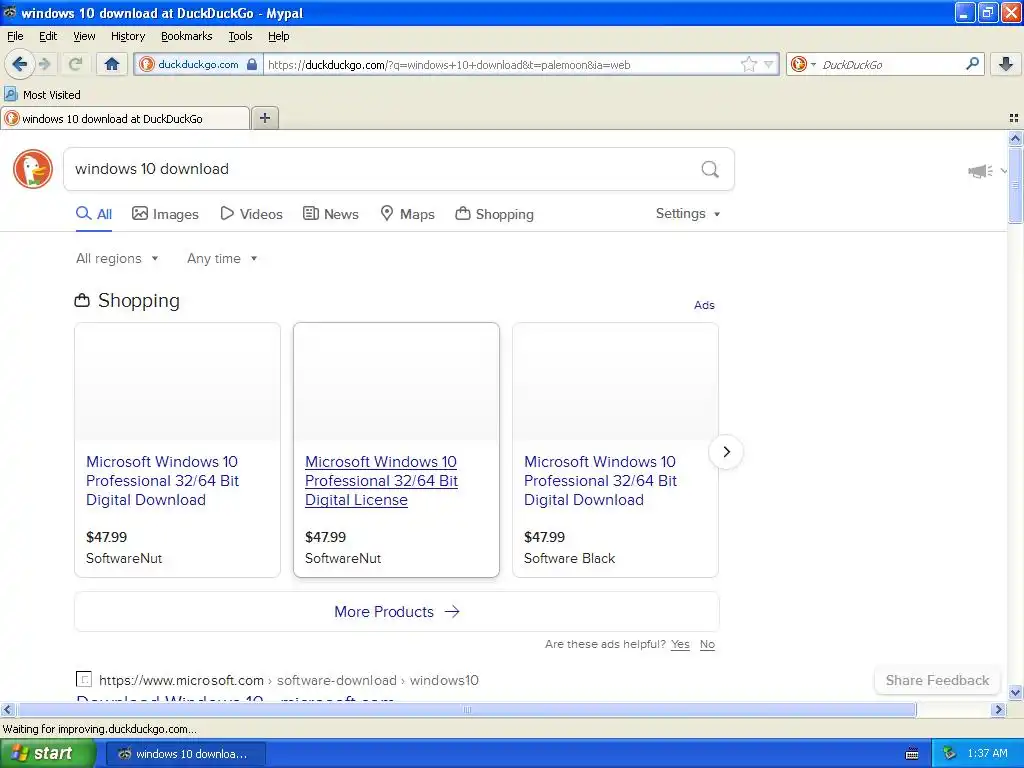Submit search using the page magnifier icon

click(x=710, y=170)
